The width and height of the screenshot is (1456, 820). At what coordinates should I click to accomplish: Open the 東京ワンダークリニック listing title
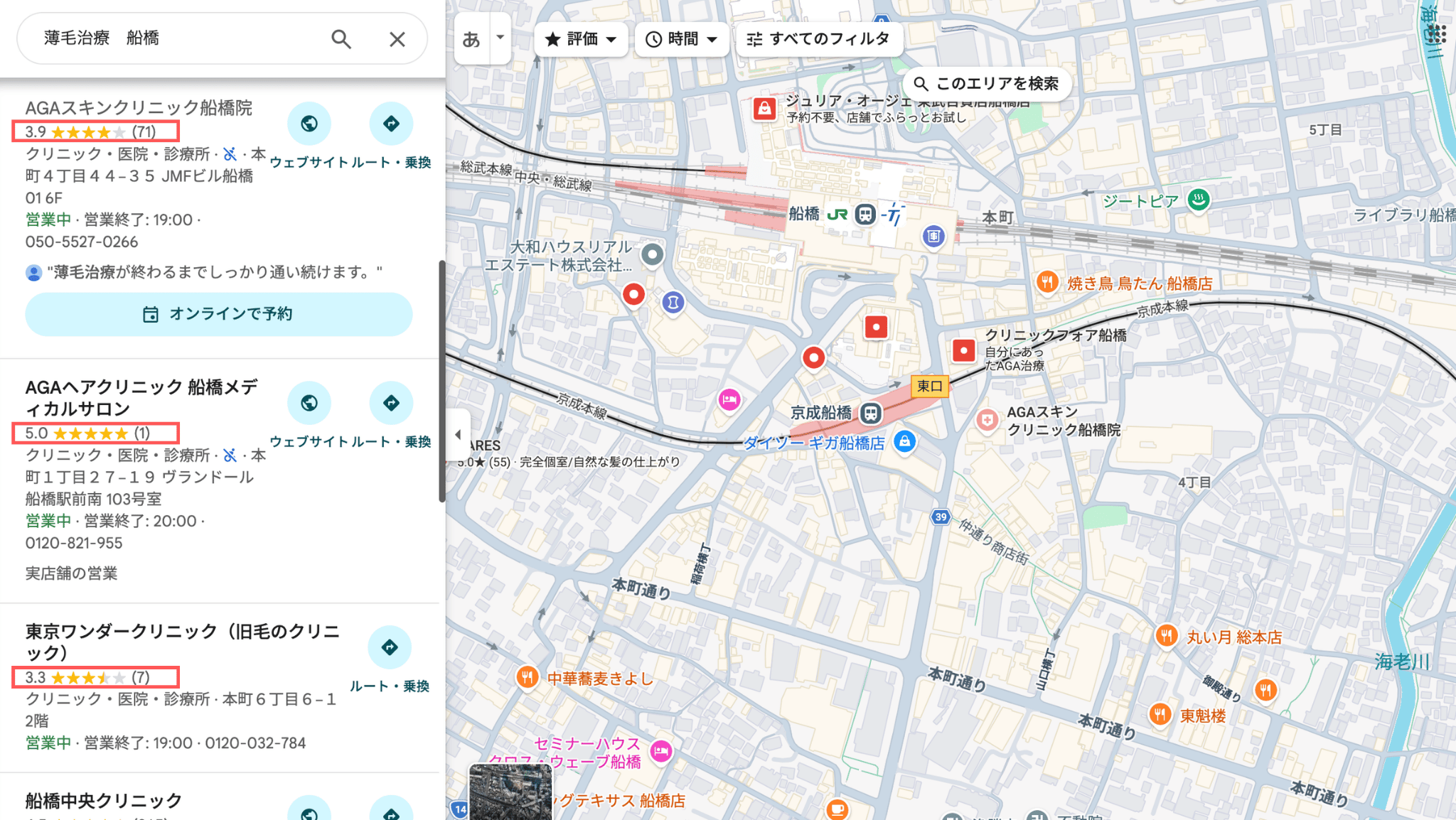(x=183, y=642)
